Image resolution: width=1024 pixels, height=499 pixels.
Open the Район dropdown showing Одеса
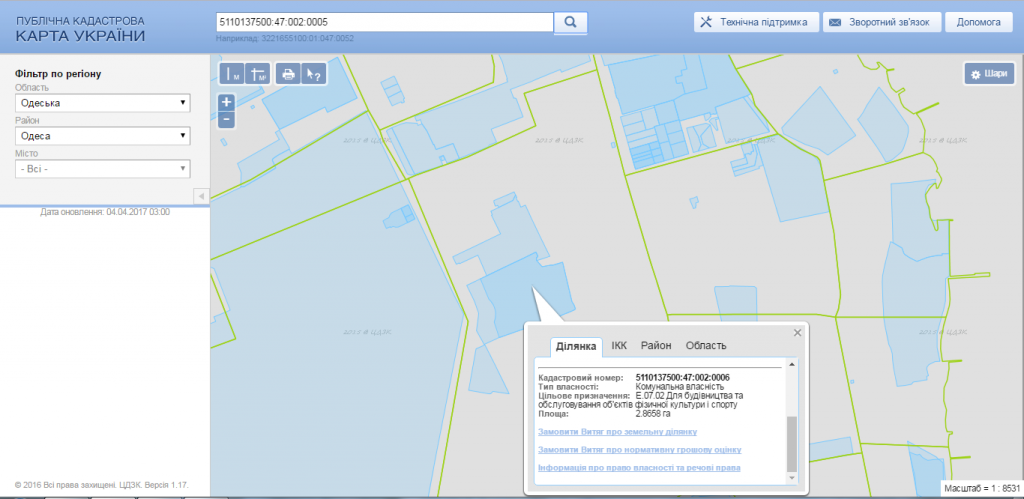point(102,136)
